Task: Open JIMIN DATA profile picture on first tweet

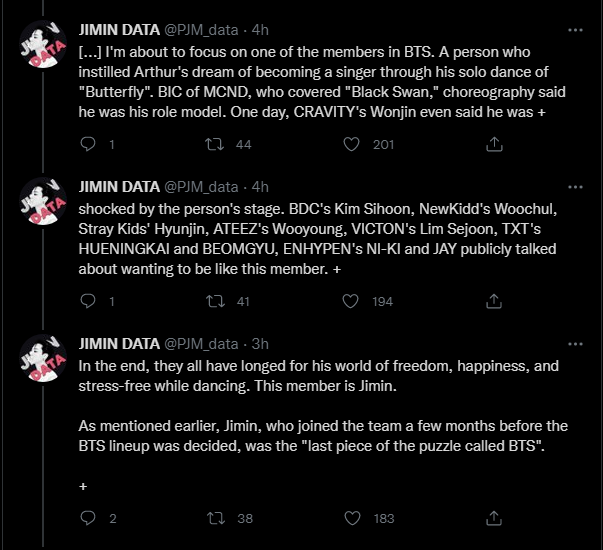Action: (43, 44)
